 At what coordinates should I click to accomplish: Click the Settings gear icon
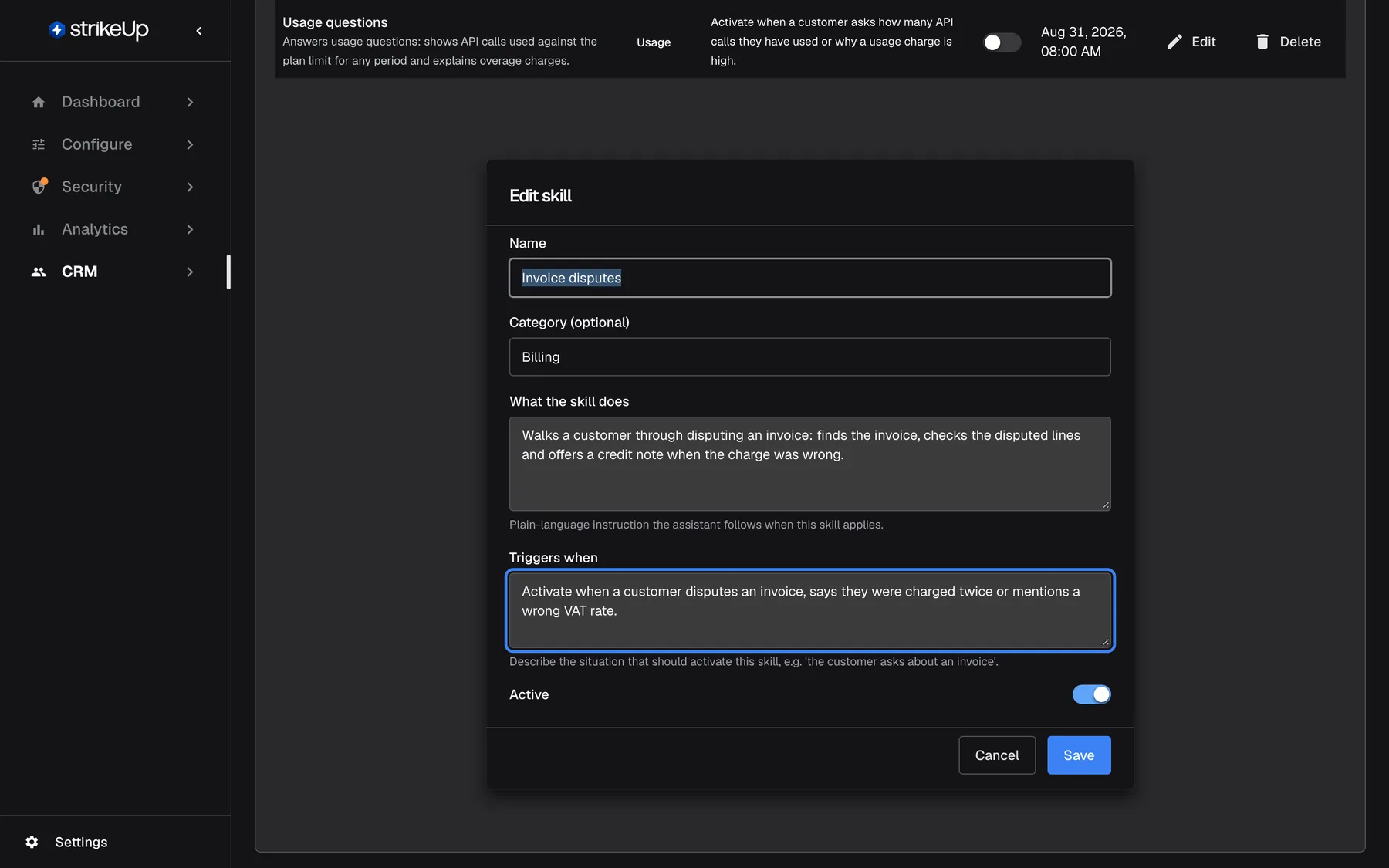coord(32,842)
